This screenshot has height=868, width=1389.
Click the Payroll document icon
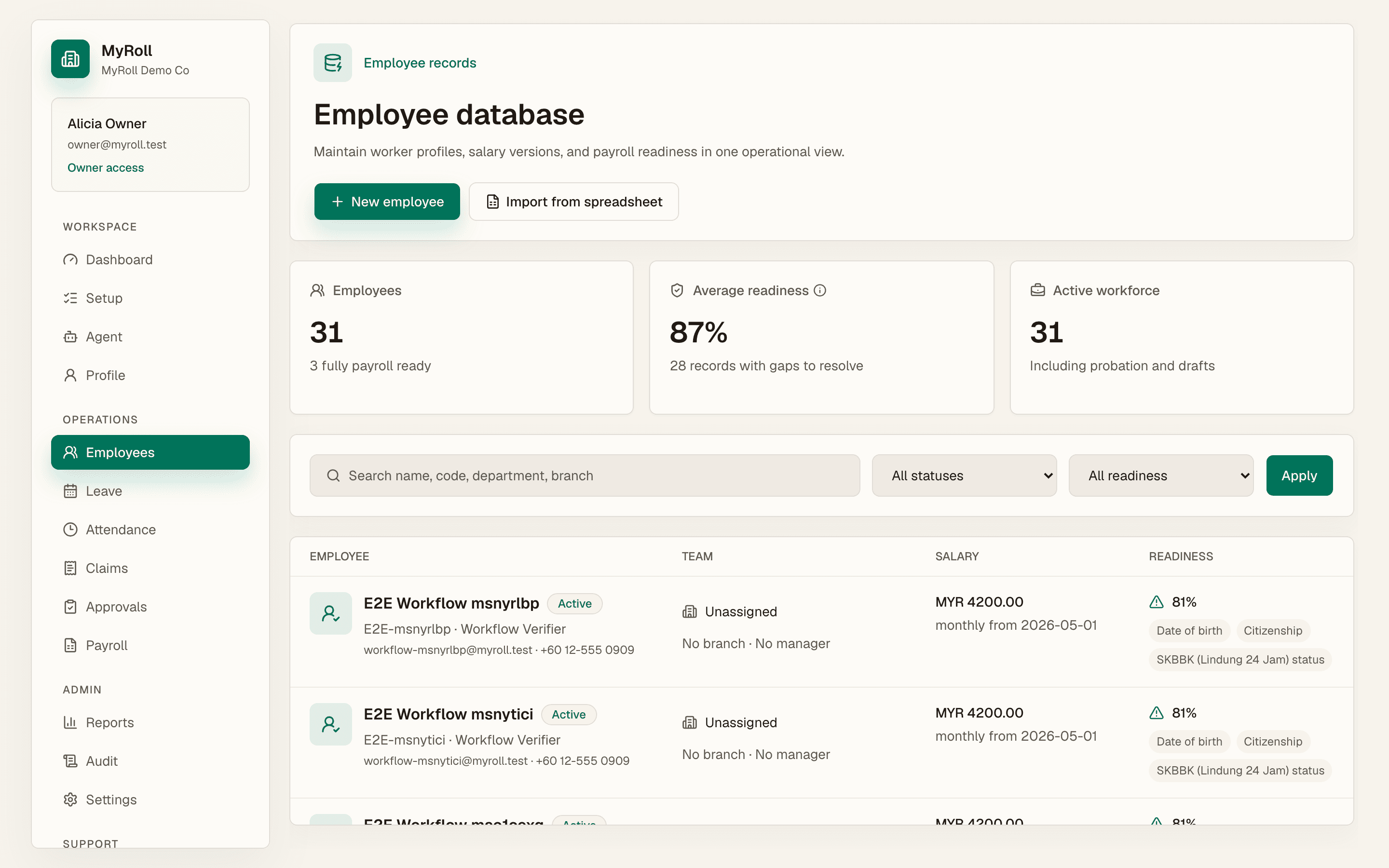[x=70, y=645]
